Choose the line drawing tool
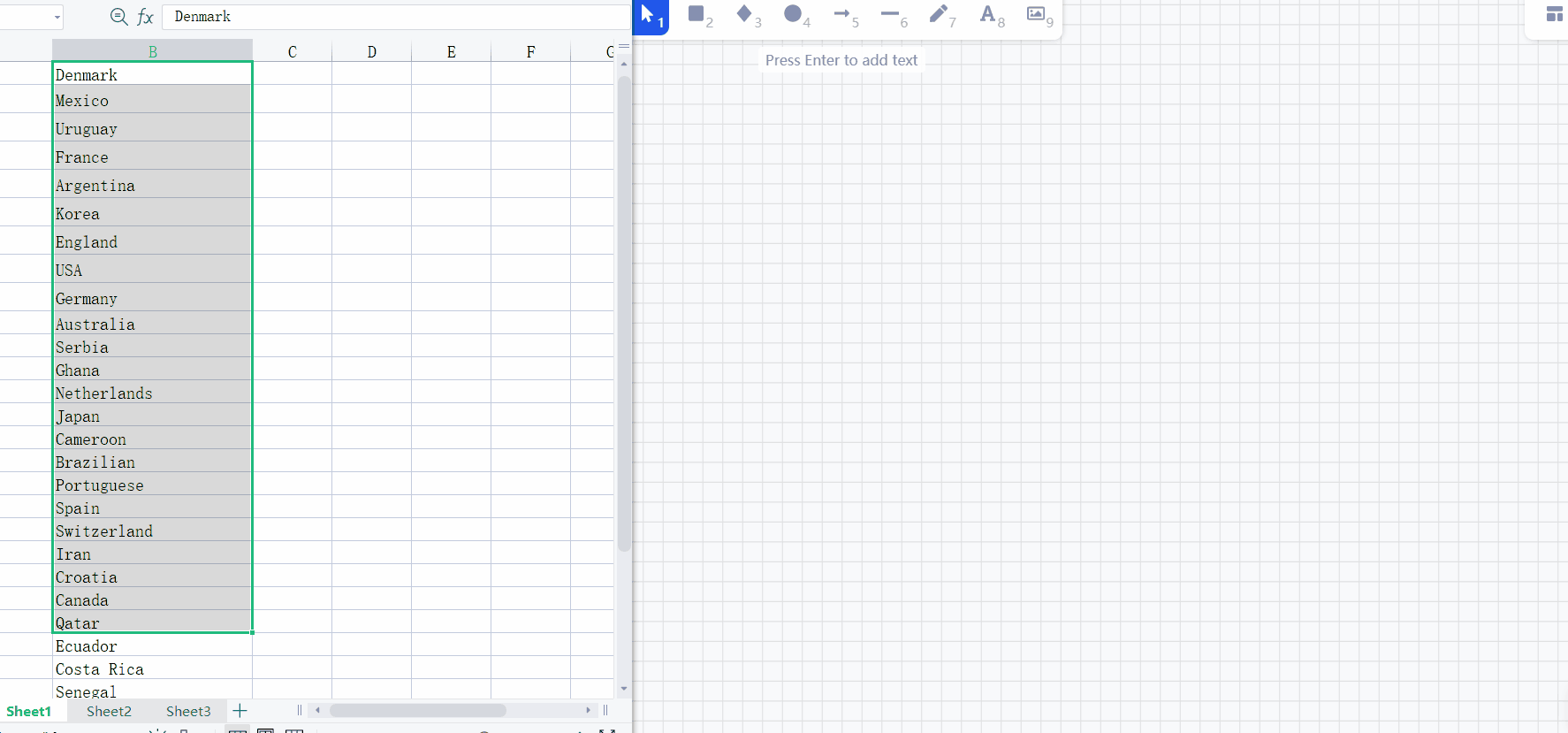Viewport: 1568px width, 733px height. [x=890, y=14]
